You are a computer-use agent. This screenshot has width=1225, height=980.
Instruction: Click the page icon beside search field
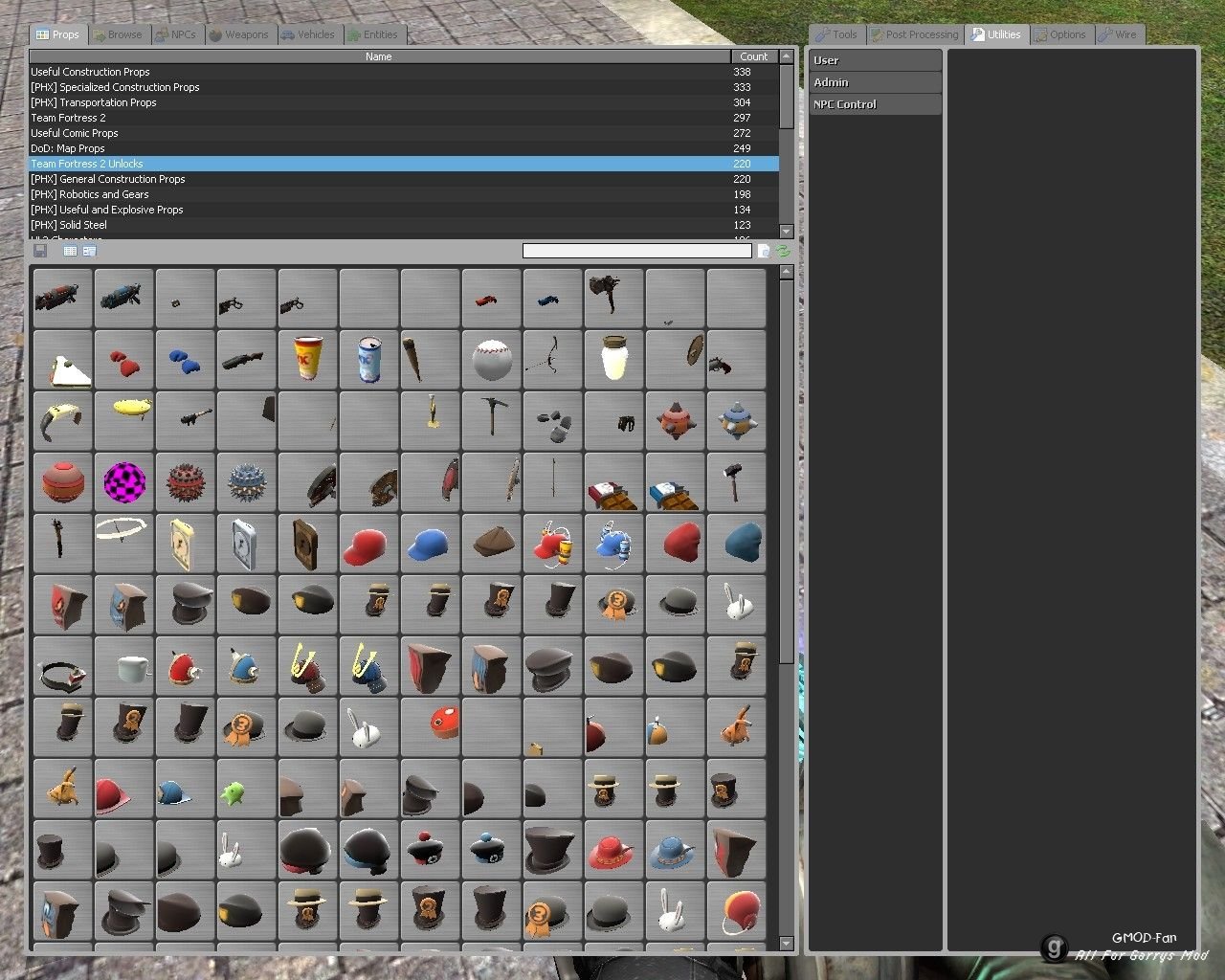point(764,251)
